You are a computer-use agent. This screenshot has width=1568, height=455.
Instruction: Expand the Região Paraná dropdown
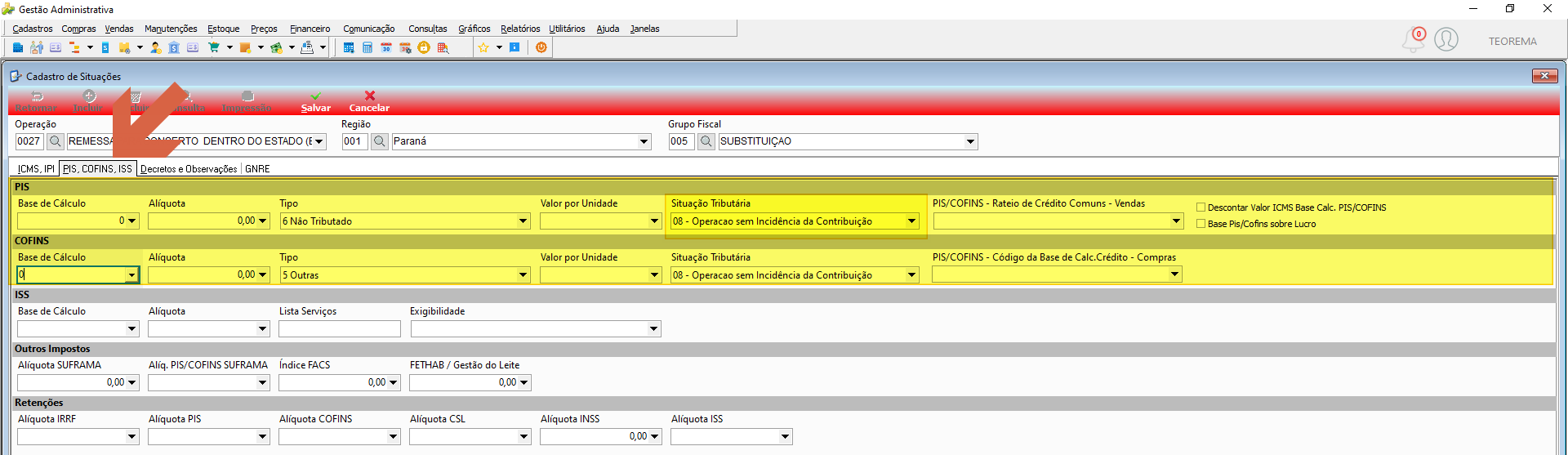point(644,141)
